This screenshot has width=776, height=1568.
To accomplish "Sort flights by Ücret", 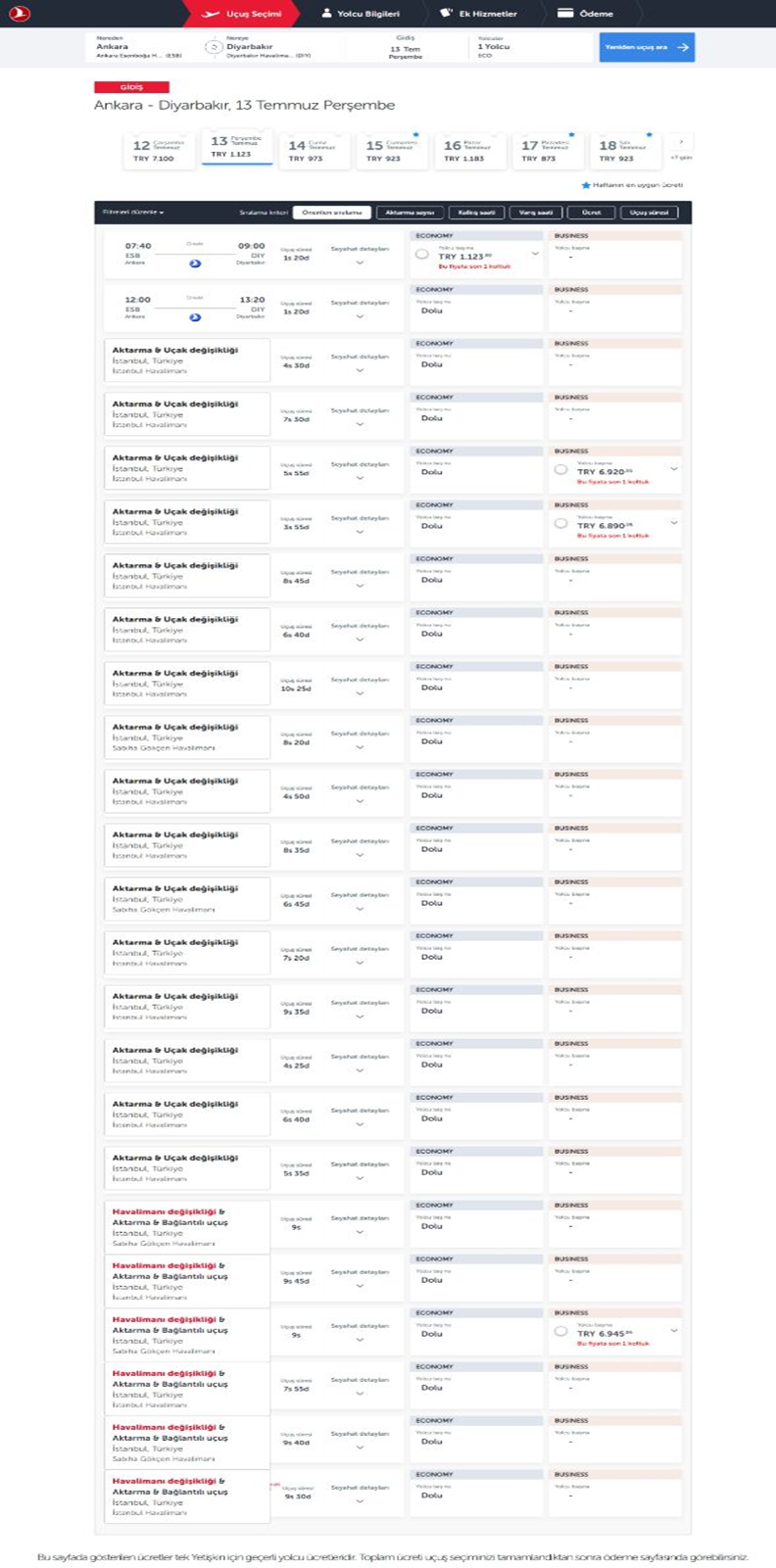I will [x=591, y=213].
